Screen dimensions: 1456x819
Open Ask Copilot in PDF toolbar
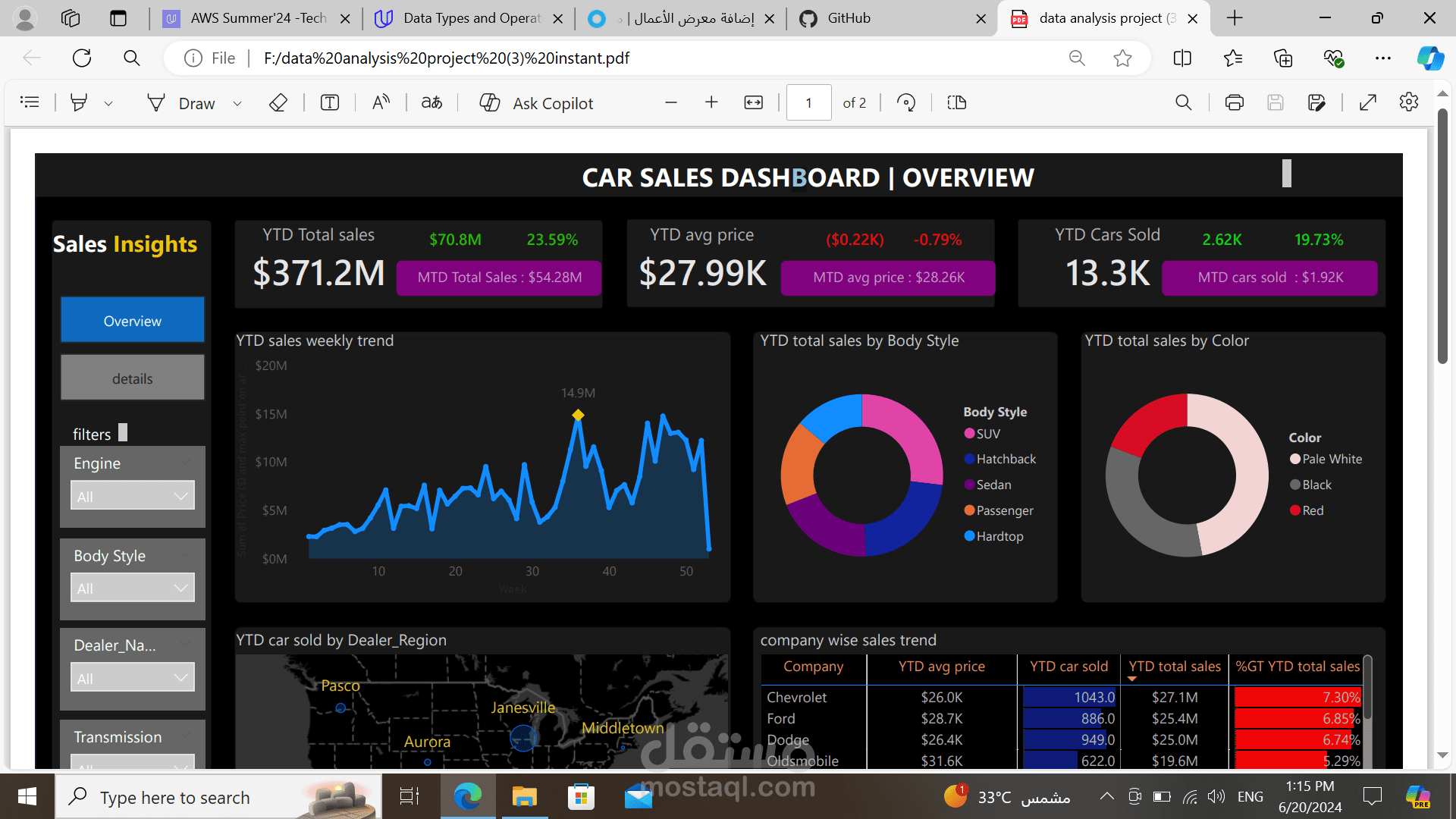coord(536,103)
